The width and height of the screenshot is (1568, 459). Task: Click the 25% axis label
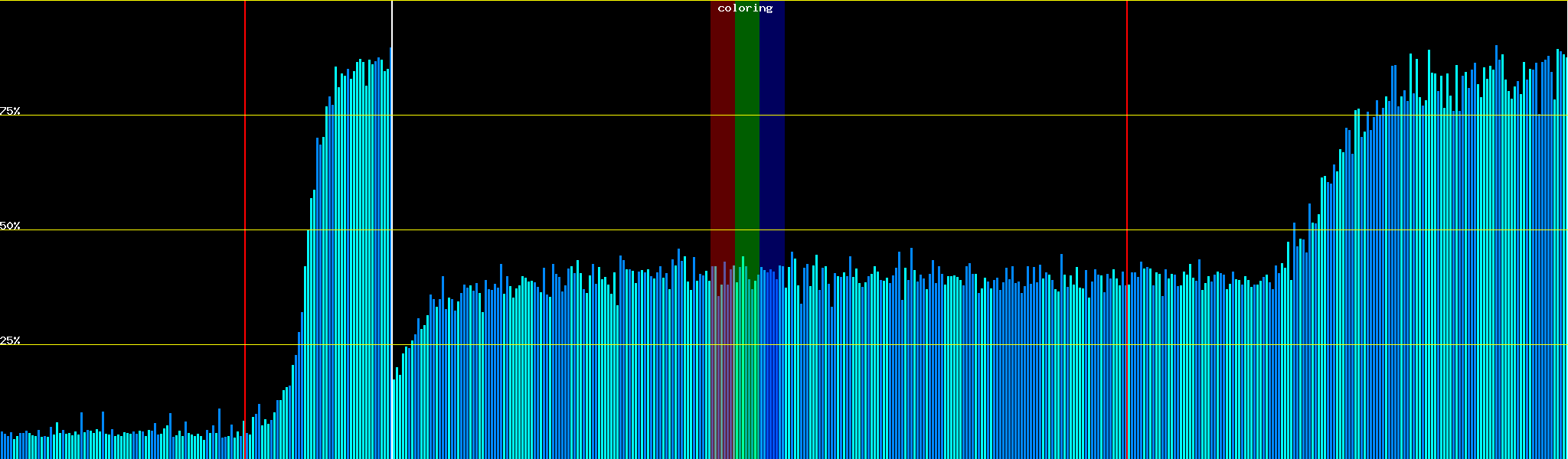[10, 340]
